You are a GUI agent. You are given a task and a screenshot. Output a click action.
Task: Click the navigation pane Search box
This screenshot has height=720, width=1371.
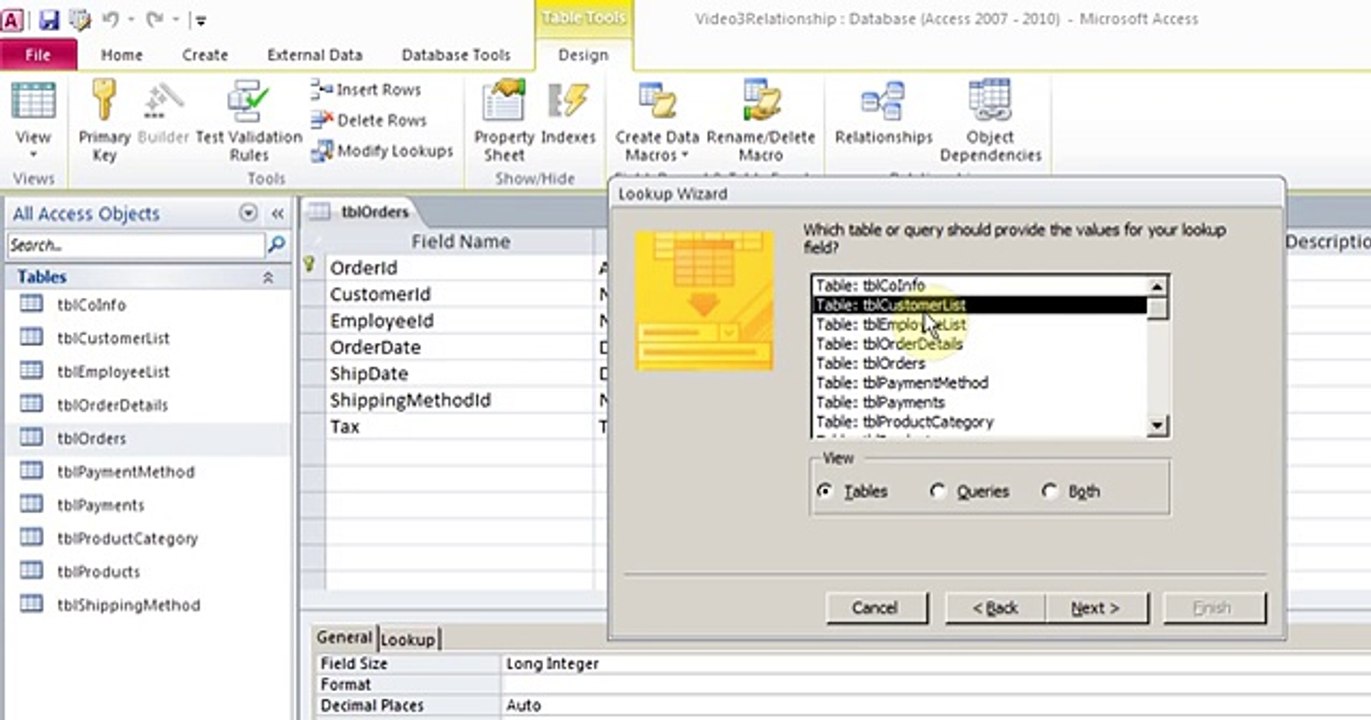135,244
